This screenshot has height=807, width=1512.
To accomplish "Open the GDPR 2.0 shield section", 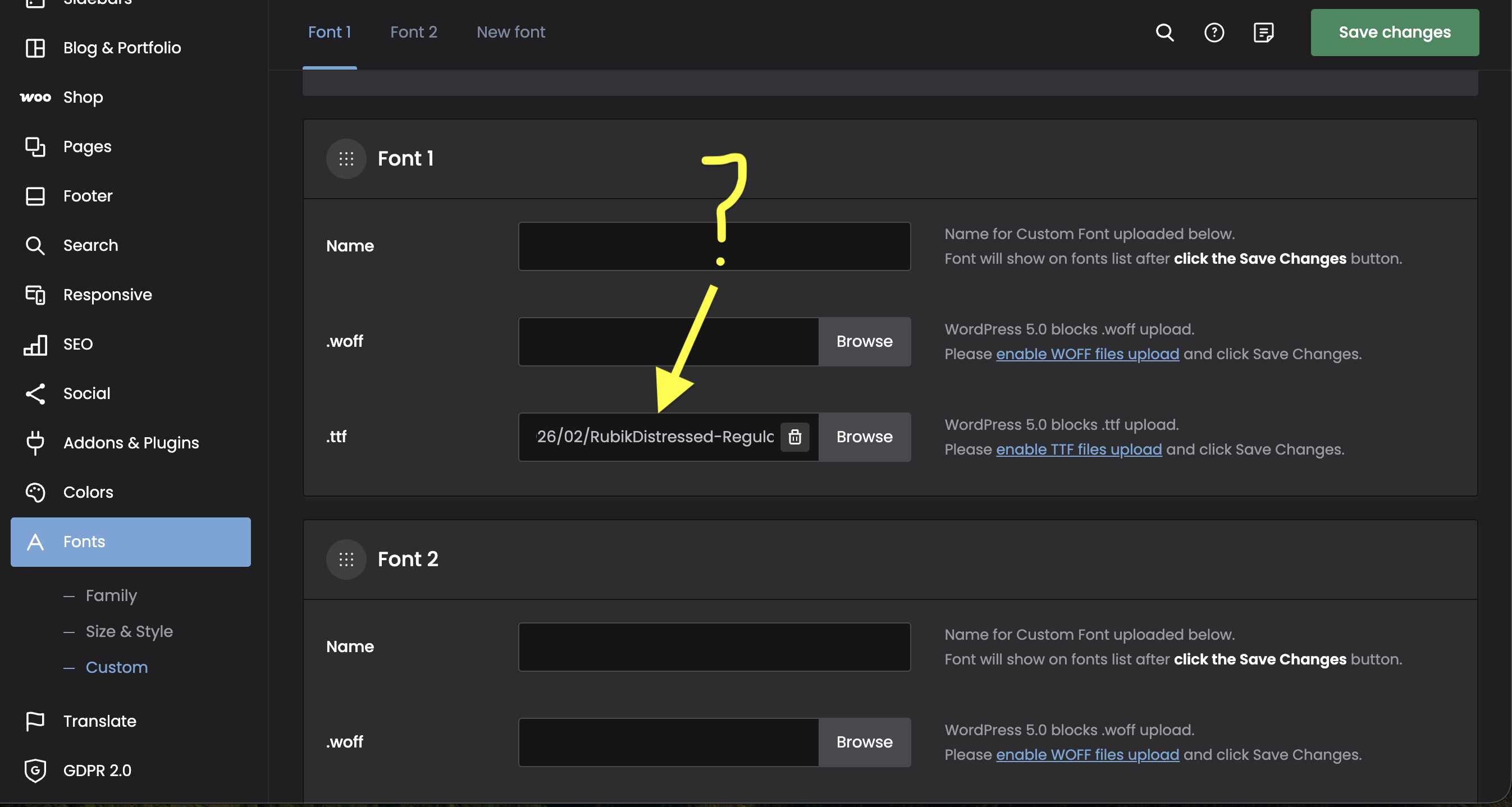I will click(97, 770).
